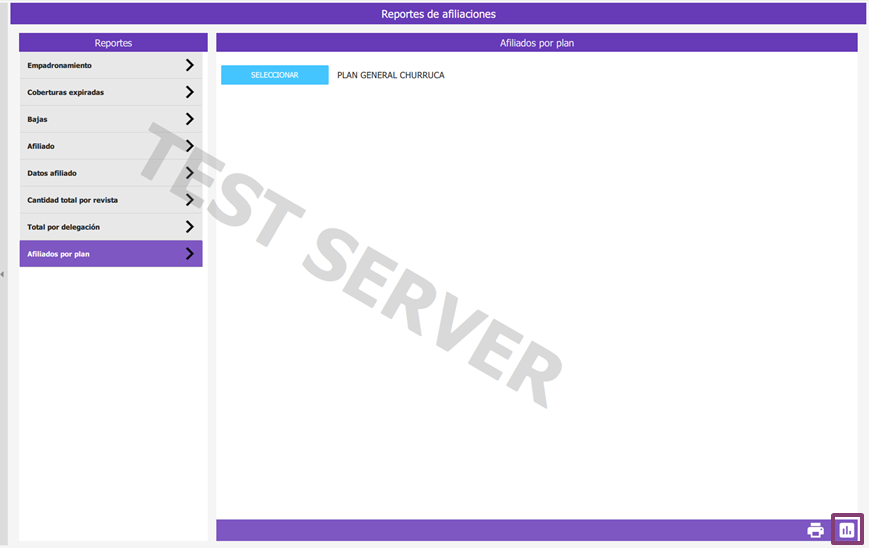871x550 pixels.
Task: Open Cantidad total por revista report
Action: pyautogui.click(x=111, y=200)
